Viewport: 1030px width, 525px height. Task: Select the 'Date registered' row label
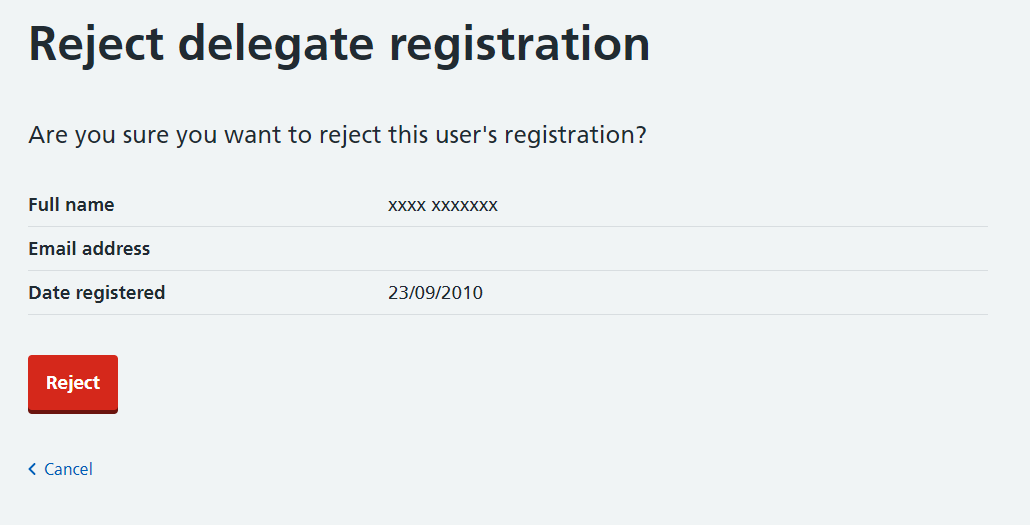point(97,293)
